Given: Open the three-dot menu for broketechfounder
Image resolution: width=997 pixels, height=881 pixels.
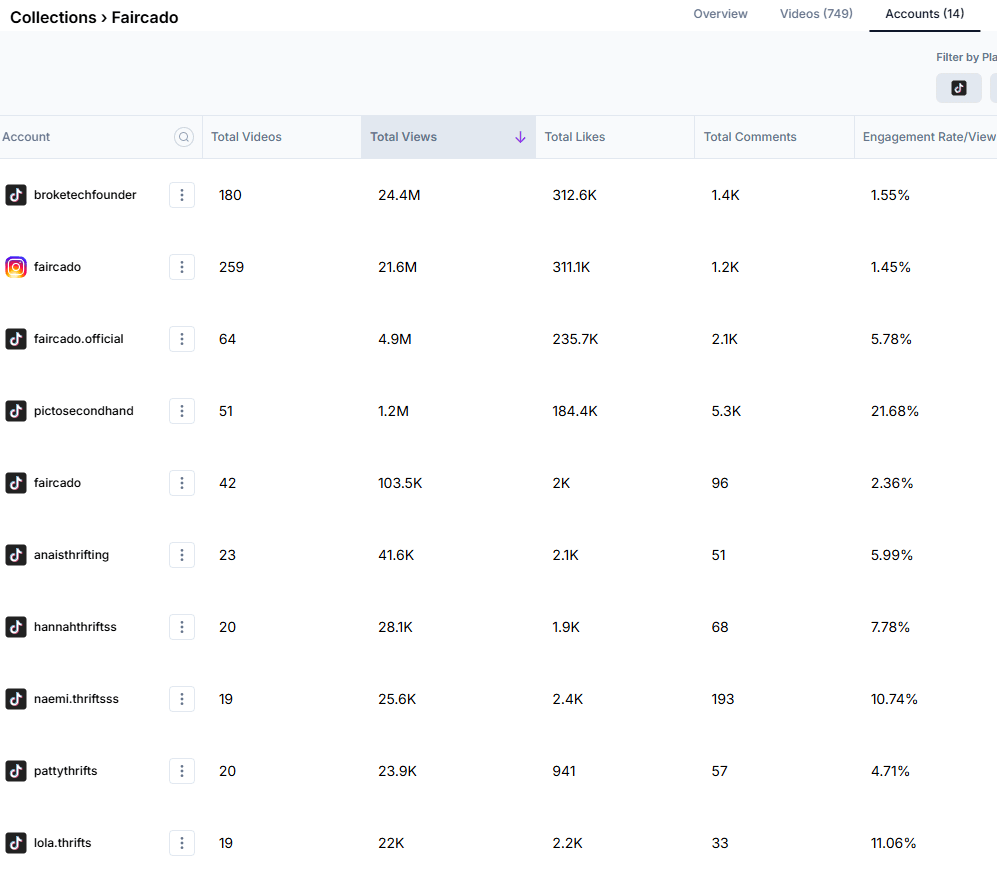Looking at the screenshot, I should (x=182, y=195).
